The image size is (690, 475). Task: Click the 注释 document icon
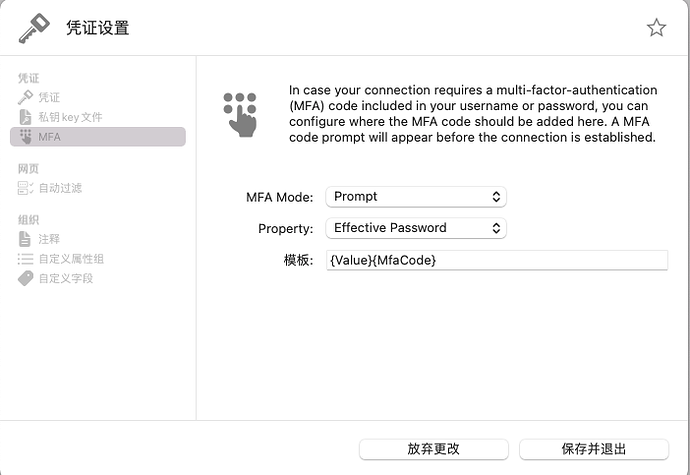click(26, 239)
